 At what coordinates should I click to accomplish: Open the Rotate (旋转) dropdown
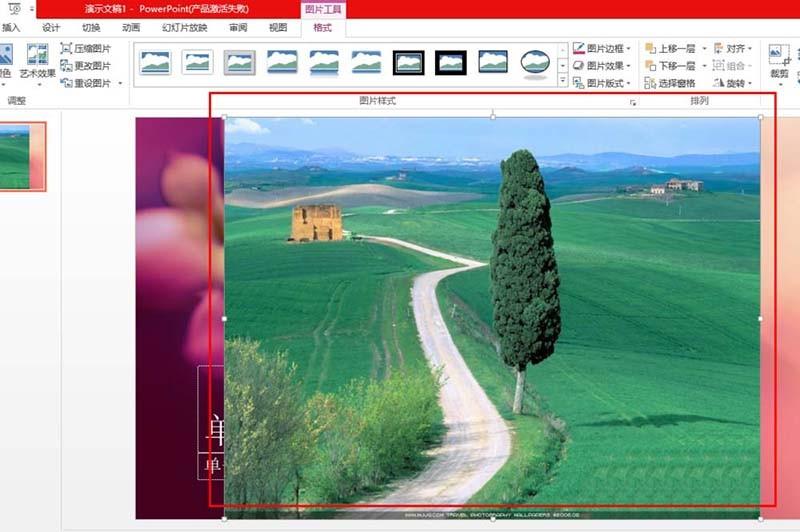[x=734, y=83]
